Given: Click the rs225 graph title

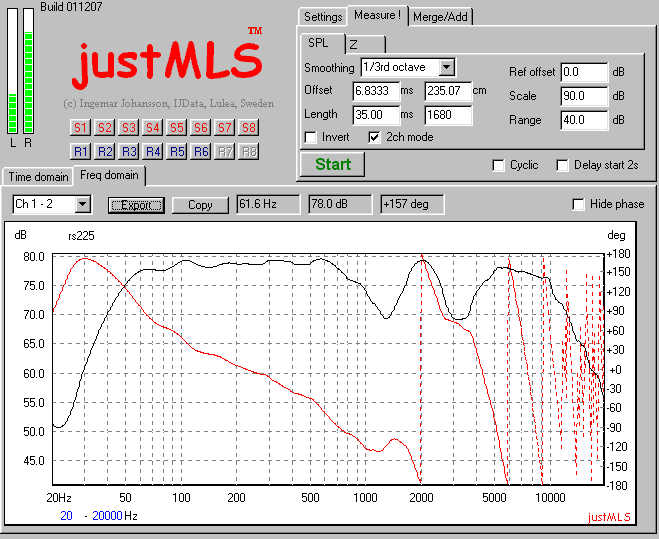Looking at the screenshot, I should coord(81,236).
